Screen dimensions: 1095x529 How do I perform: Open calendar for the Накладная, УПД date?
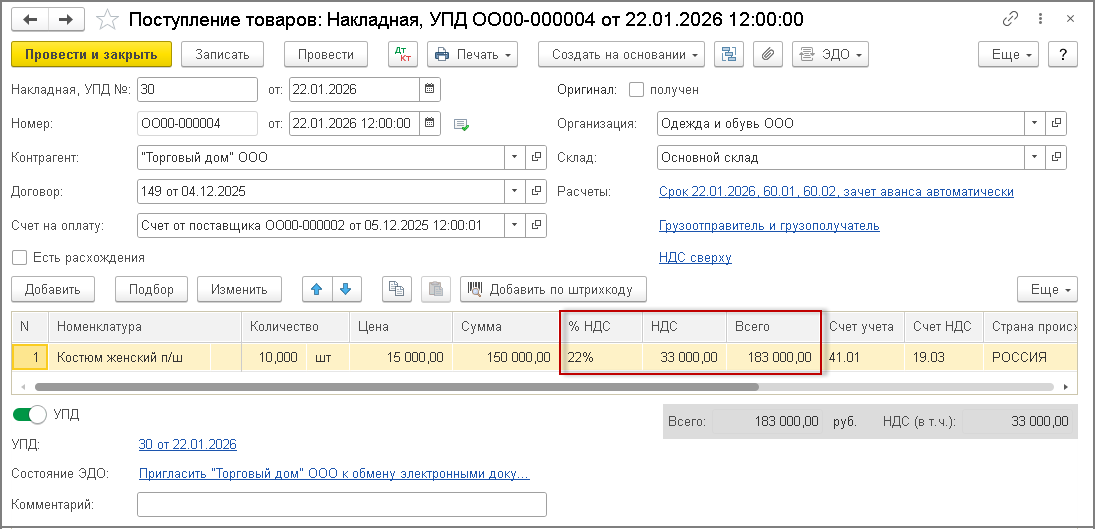(430, 89)
